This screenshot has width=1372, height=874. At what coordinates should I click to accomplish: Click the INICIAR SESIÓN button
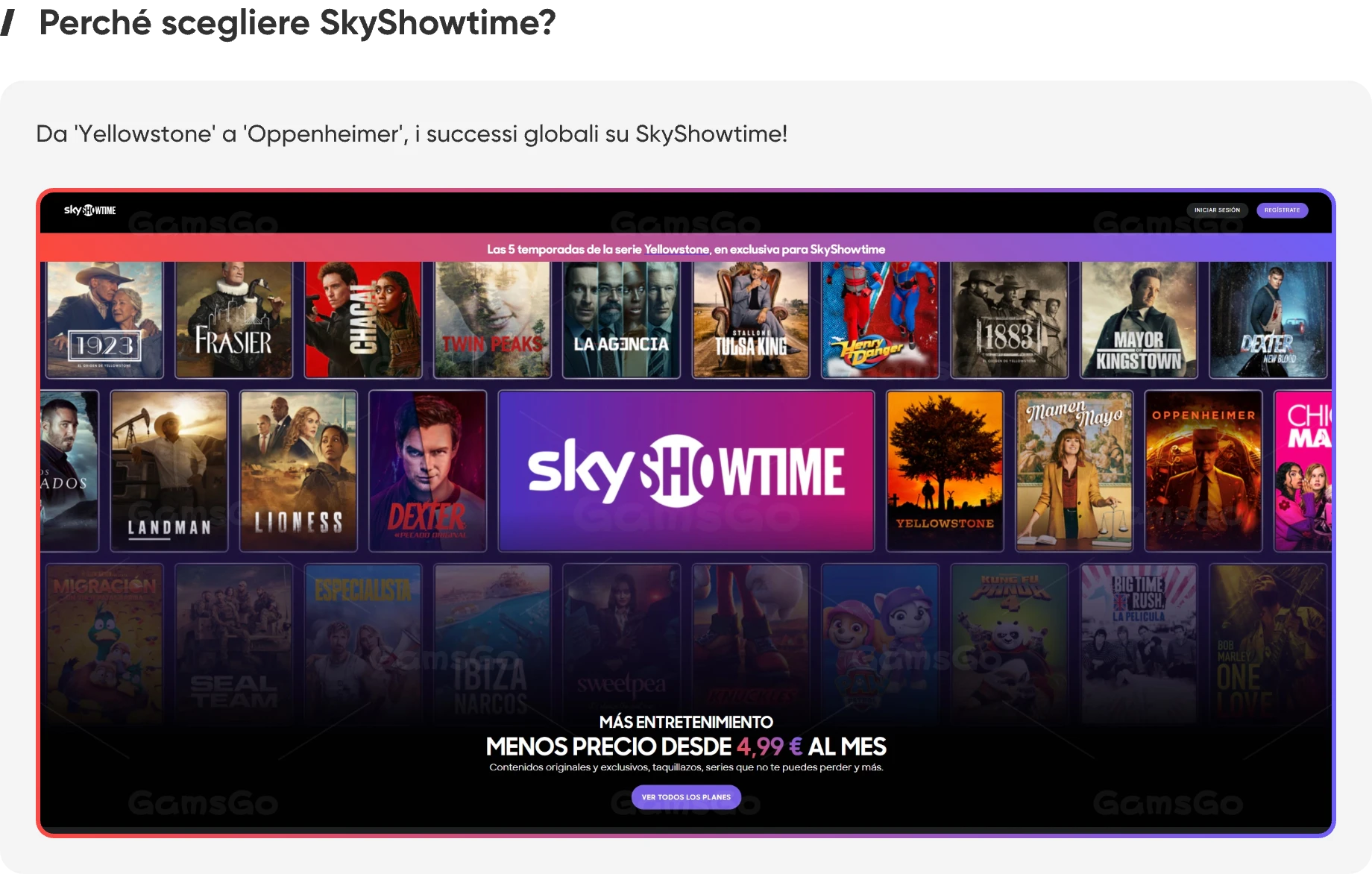[x=1217, y=210]
